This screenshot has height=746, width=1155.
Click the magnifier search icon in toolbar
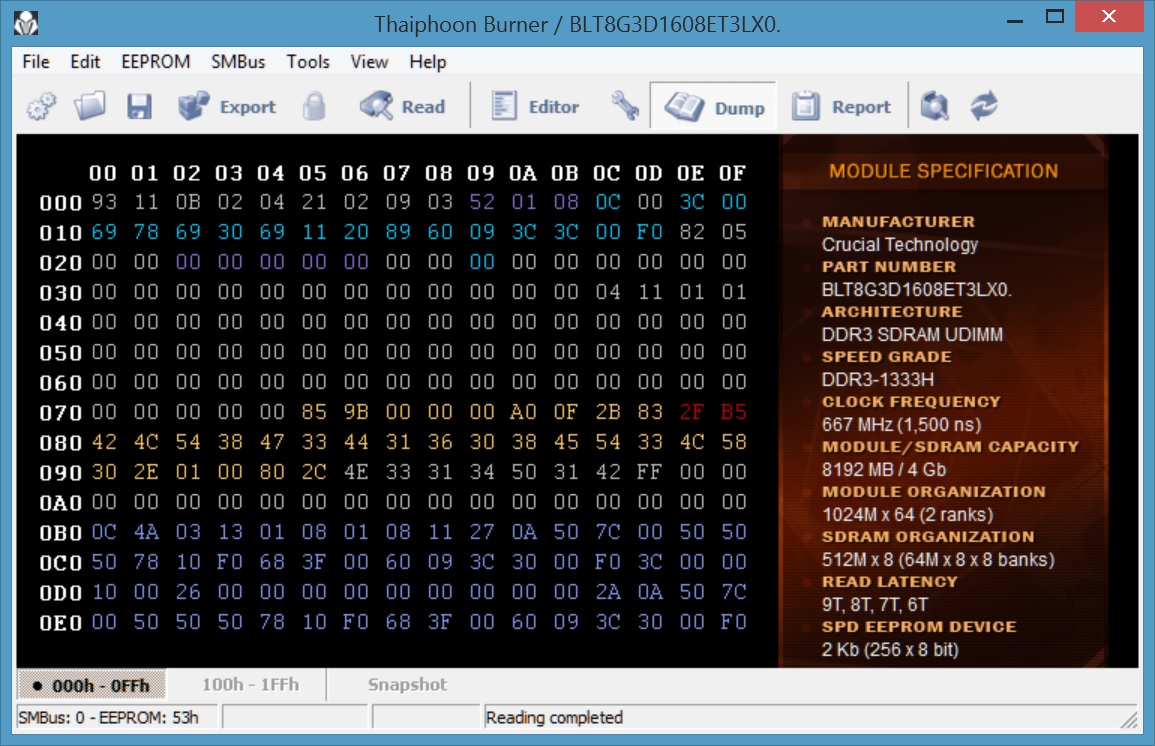coord(935,107)
